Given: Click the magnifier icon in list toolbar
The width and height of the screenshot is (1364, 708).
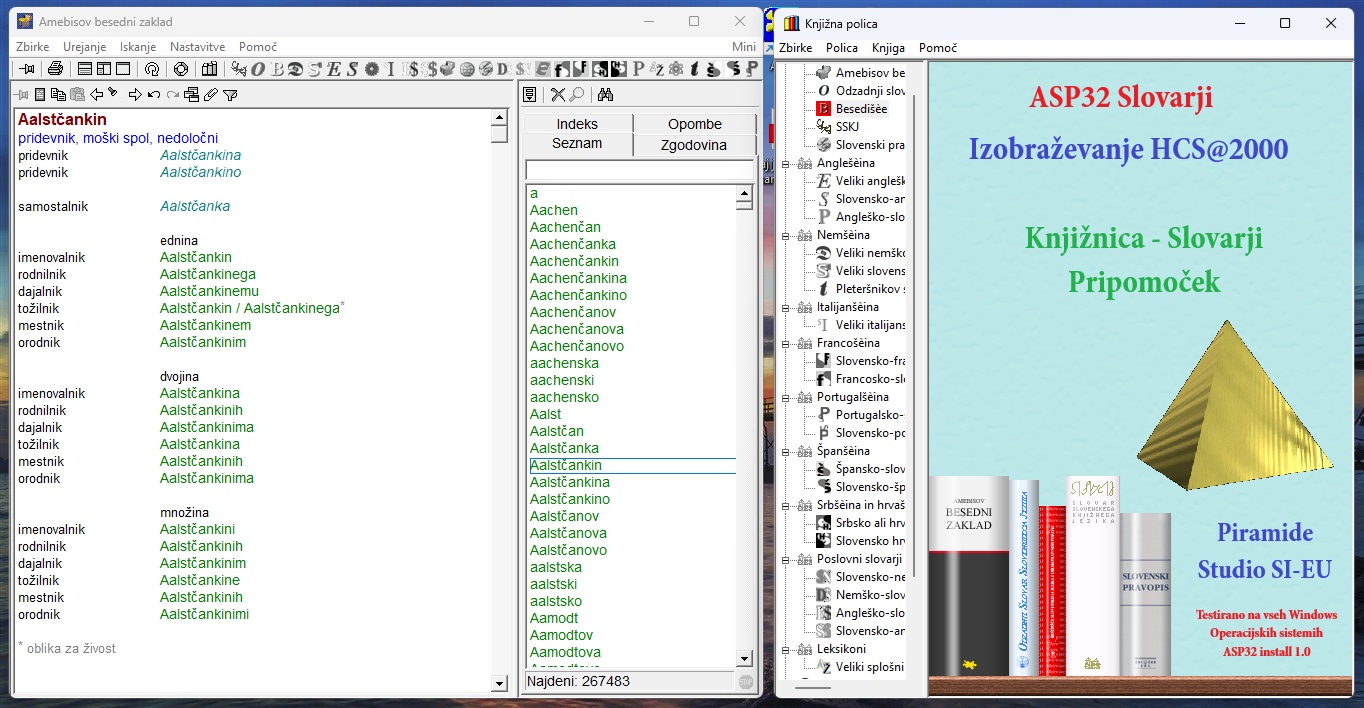Looking at the screenshot, I should click(x=577, y=94).
